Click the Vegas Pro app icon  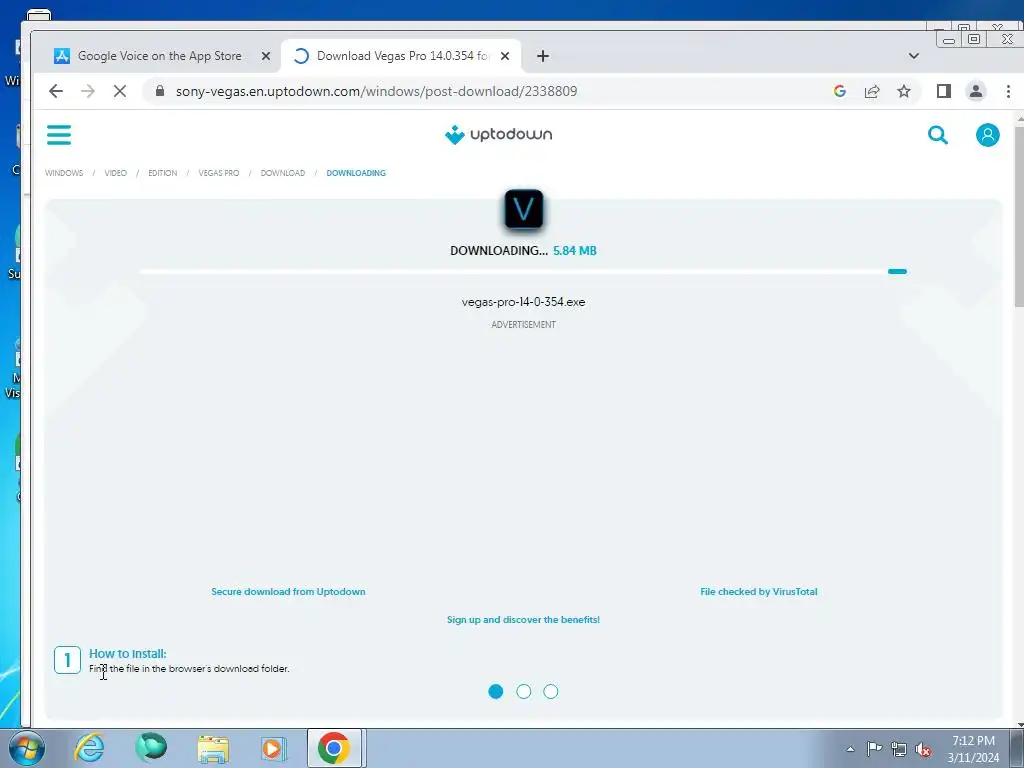tap(524, 209)
